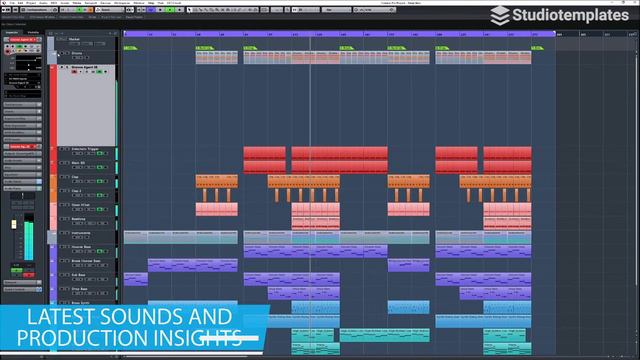
Task: Click the transport Stop button
Action: (x=161, y=10)
